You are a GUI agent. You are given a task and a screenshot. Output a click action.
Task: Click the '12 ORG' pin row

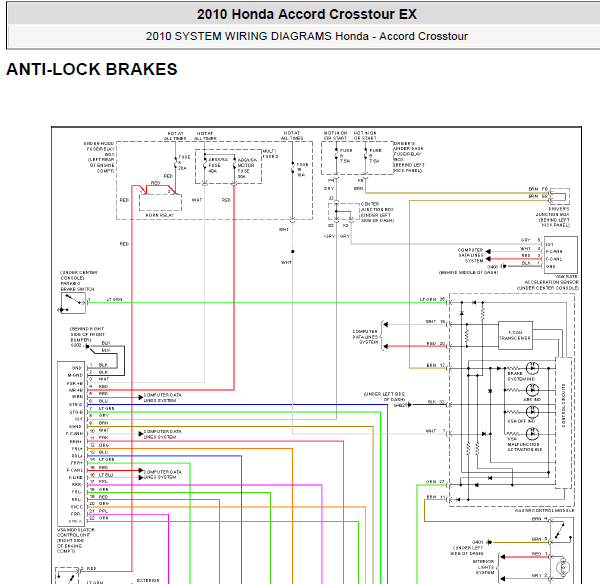[x=99, y=445]
